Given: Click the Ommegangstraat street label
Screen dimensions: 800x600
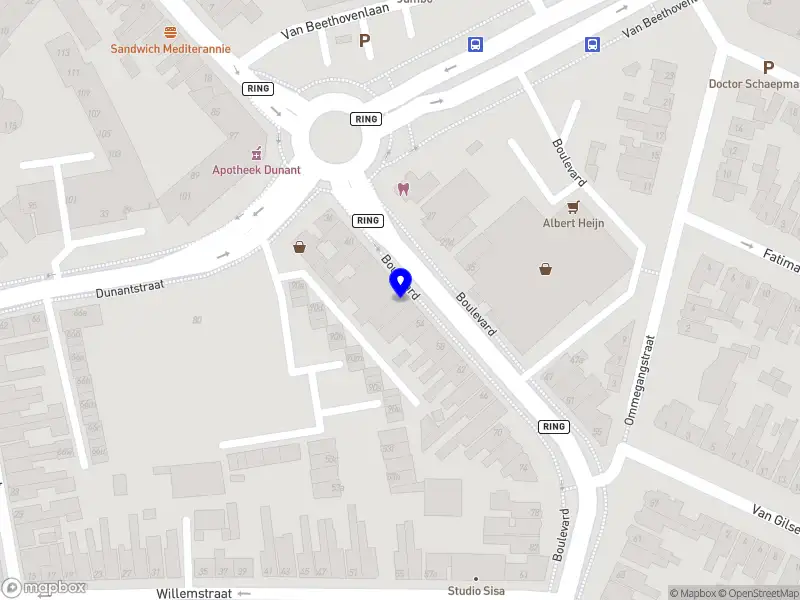Looking at the screenshot, I should click(639, 380).
